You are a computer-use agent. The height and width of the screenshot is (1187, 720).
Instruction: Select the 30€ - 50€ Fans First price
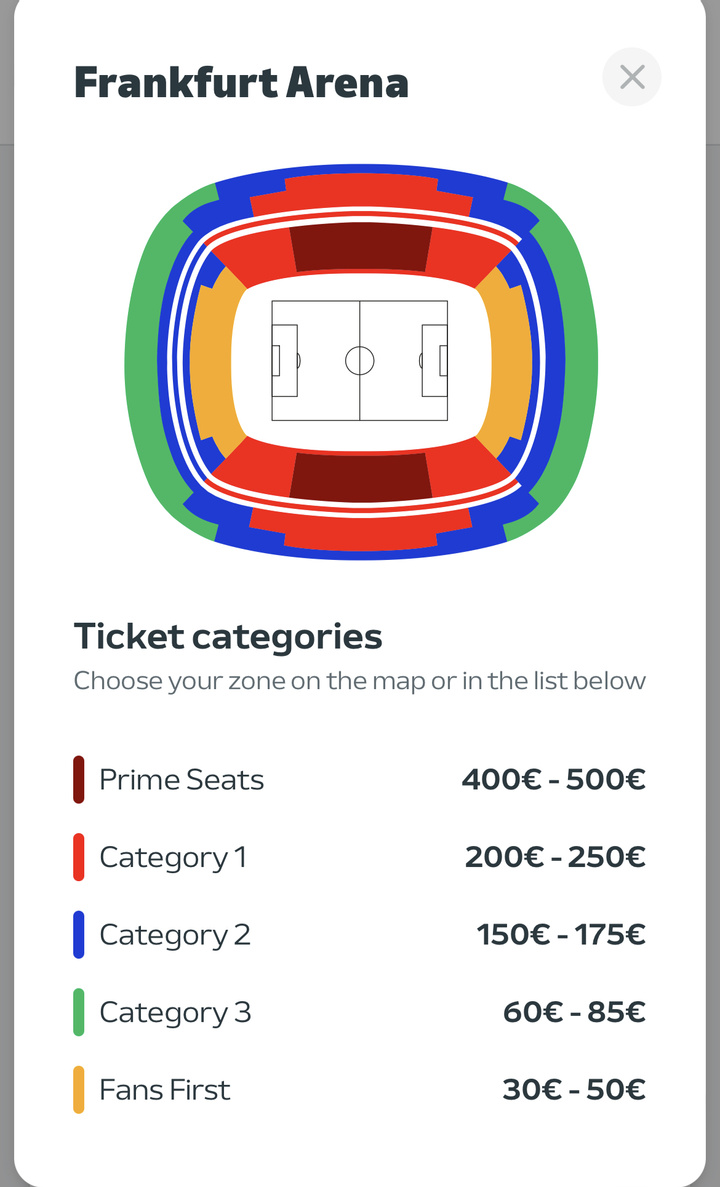point(574,1089)
